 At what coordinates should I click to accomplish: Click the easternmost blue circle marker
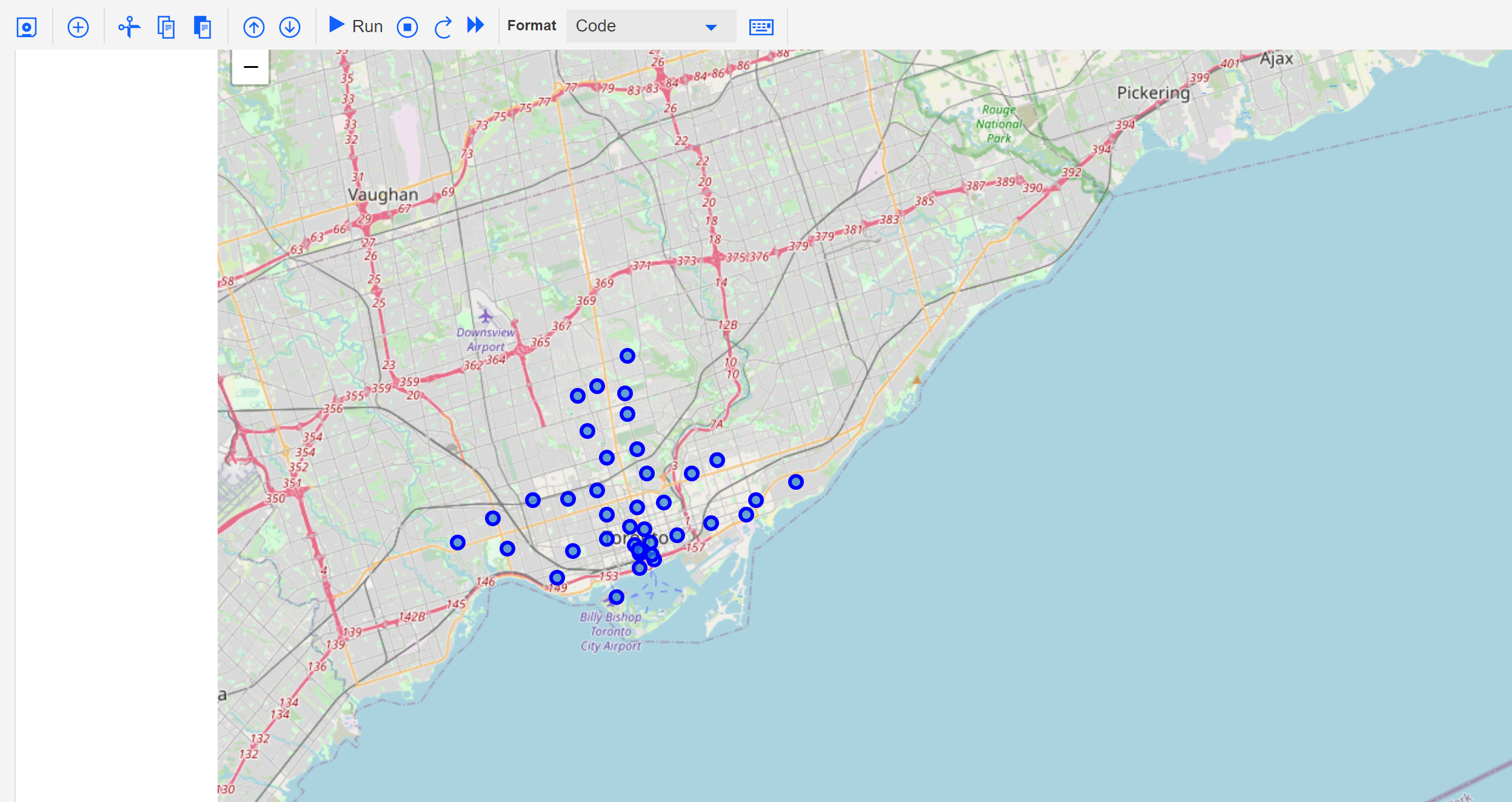click(796, 482)
